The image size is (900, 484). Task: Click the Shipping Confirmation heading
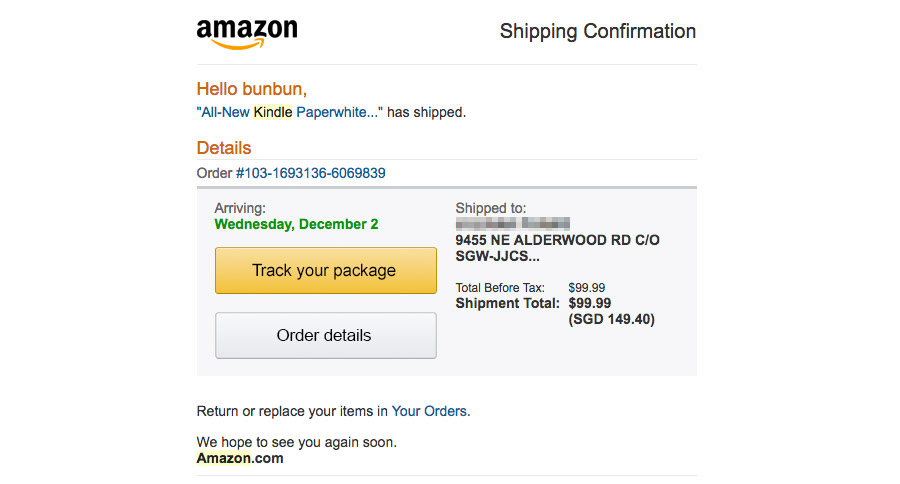pos(597,31)
